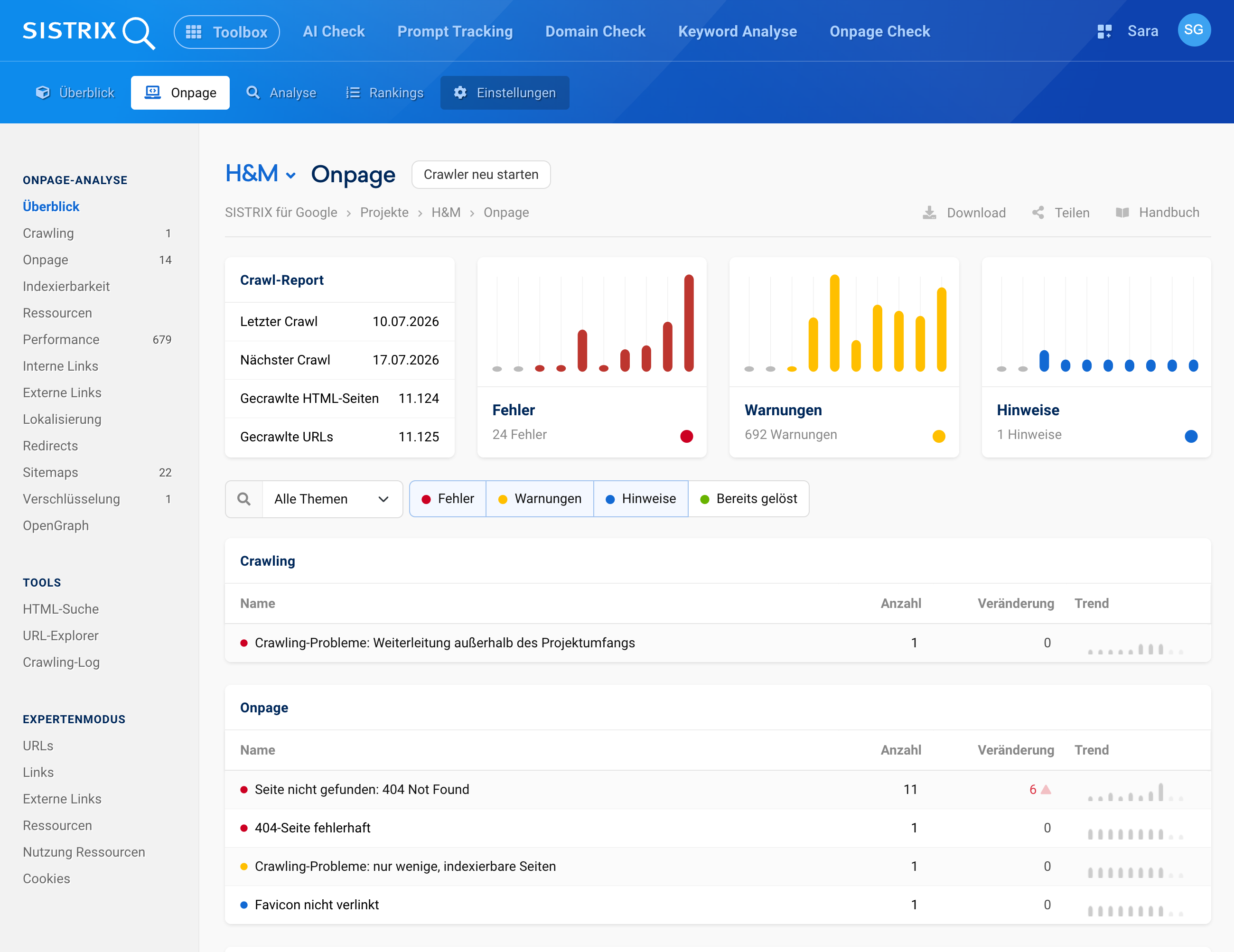
Task: Switch to the Analyse tab
Action: [x=281, y=93]
